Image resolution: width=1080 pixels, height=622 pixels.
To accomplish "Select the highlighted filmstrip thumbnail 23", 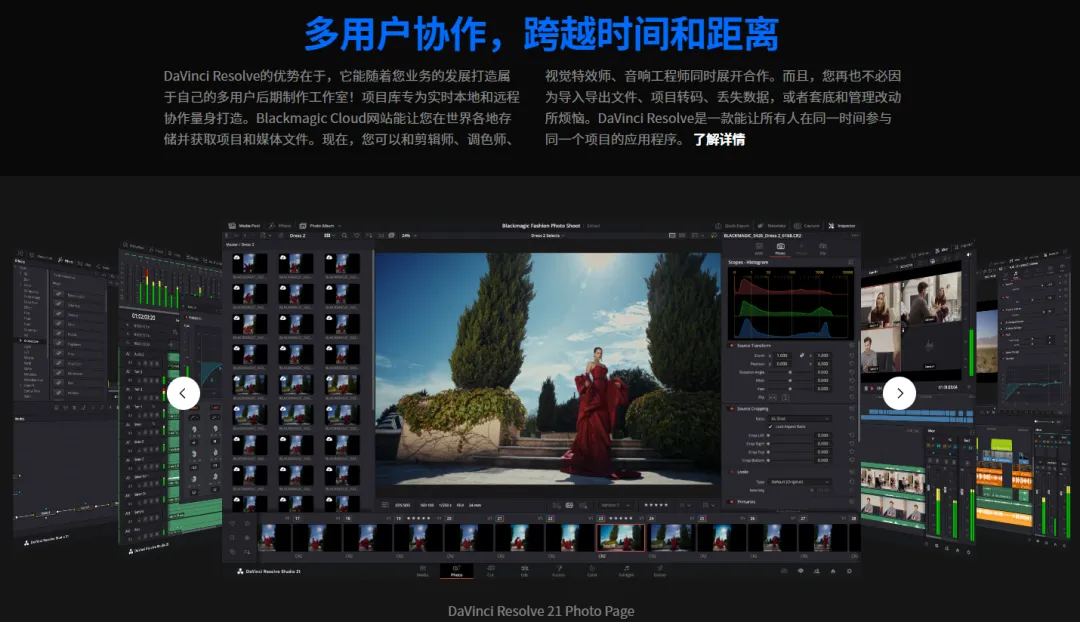I will pyautogui.click(x=621, y=537).
